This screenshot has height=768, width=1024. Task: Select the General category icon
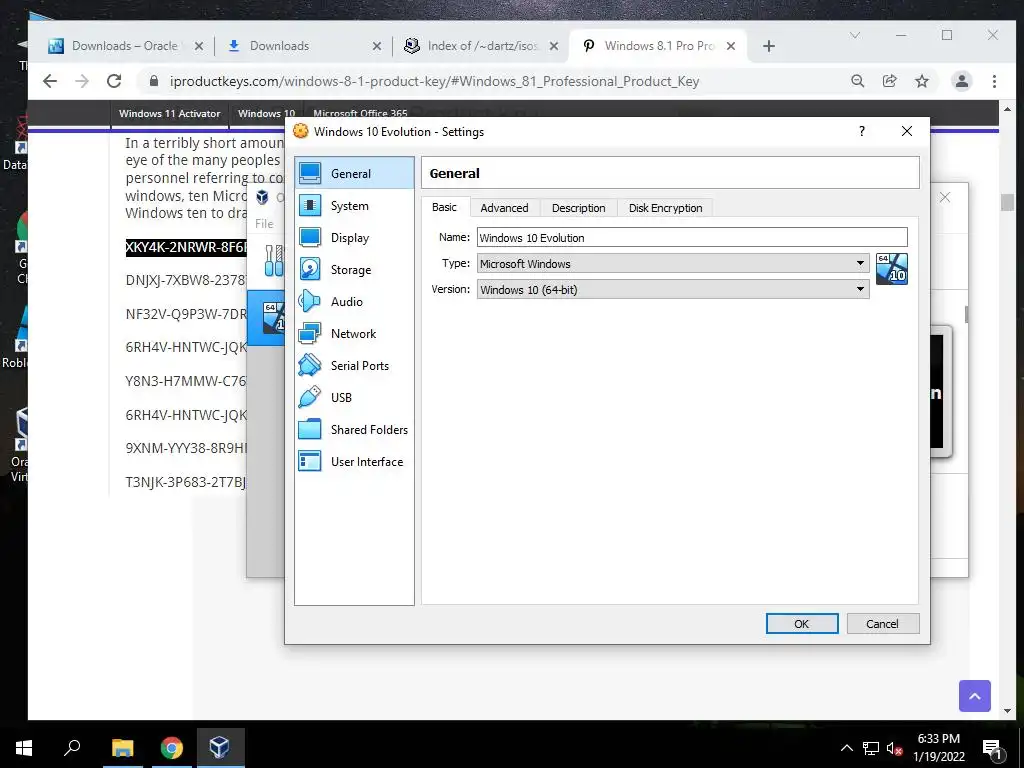point(310,173)
